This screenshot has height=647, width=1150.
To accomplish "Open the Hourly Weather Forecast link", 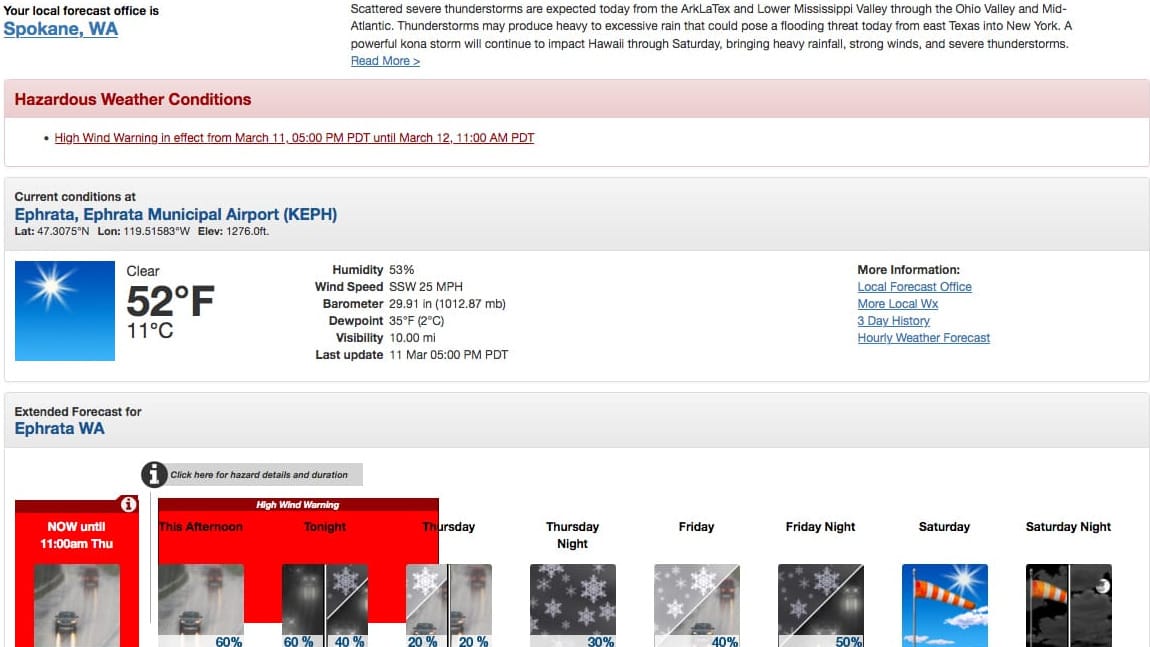I will 923,337.
